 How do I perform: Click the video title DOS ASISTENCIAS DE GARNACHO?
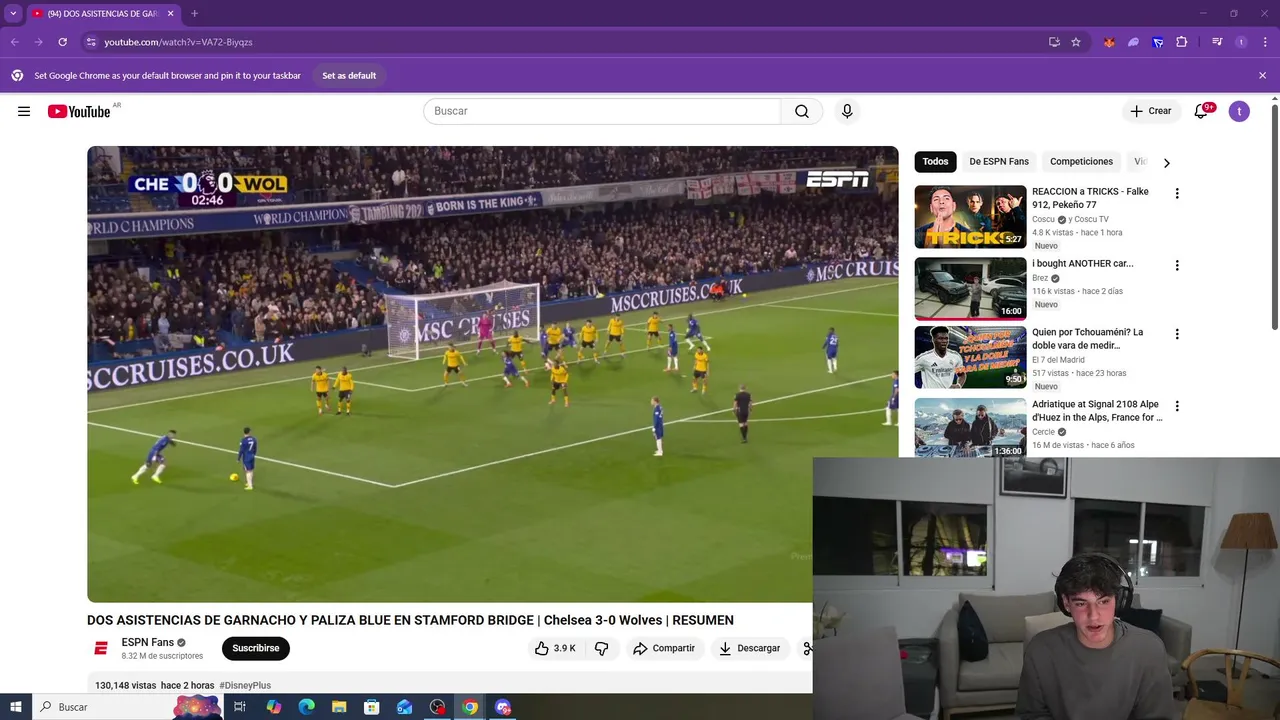coord(410,620)
